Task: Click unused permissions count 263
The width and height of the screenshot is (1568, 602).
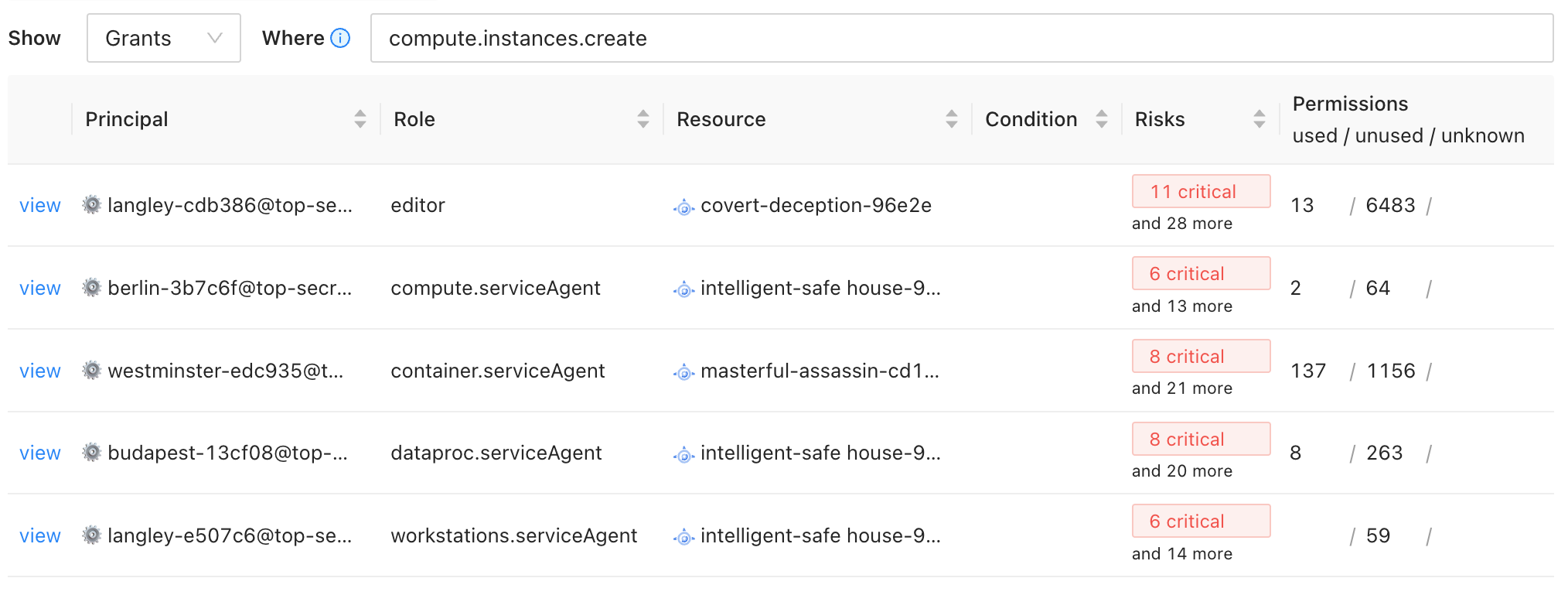Action: [1384, 453]
